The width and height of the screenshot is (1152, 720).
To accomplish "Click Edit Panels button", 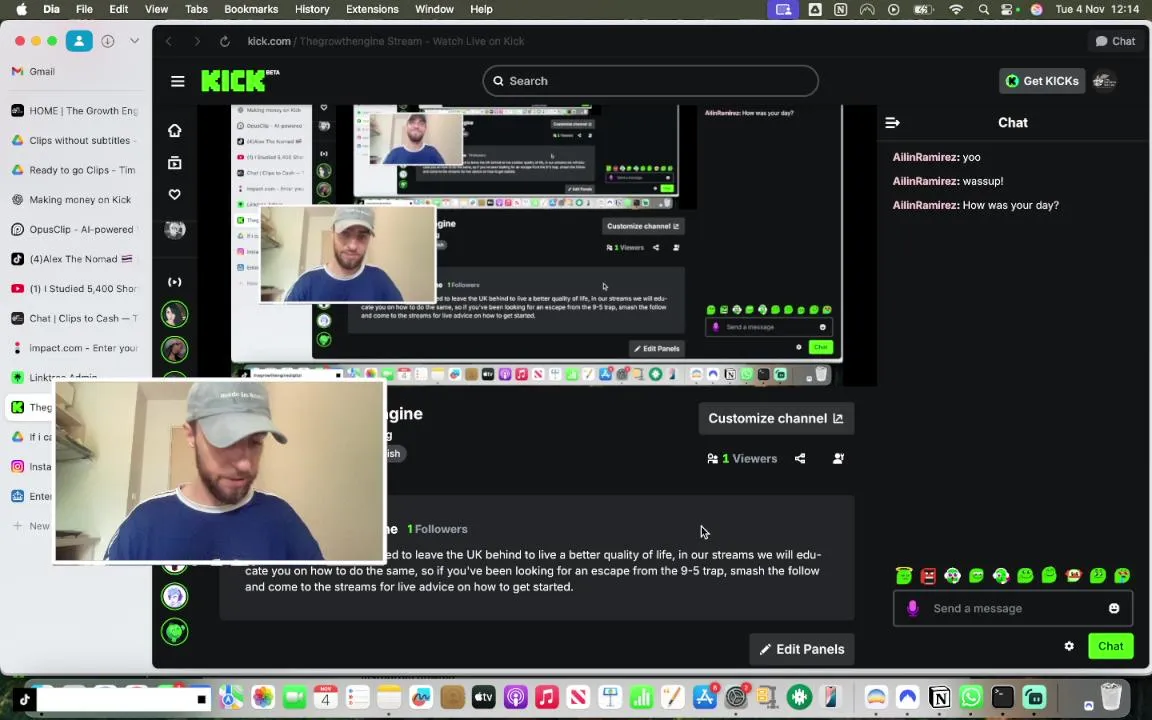I will point(802,649).
